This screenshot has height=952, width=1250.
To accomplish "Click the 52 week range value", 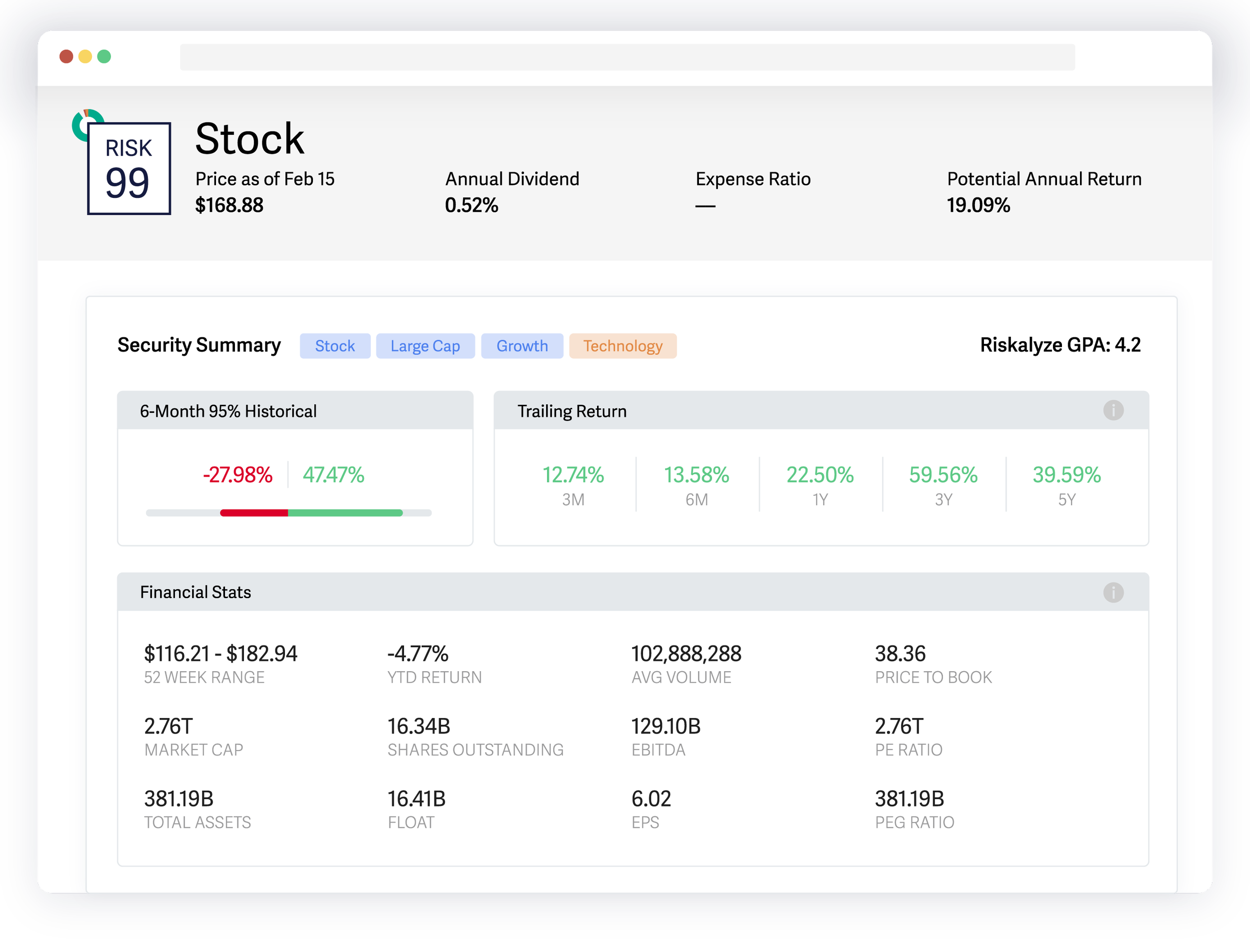I will tap(220, 653).
